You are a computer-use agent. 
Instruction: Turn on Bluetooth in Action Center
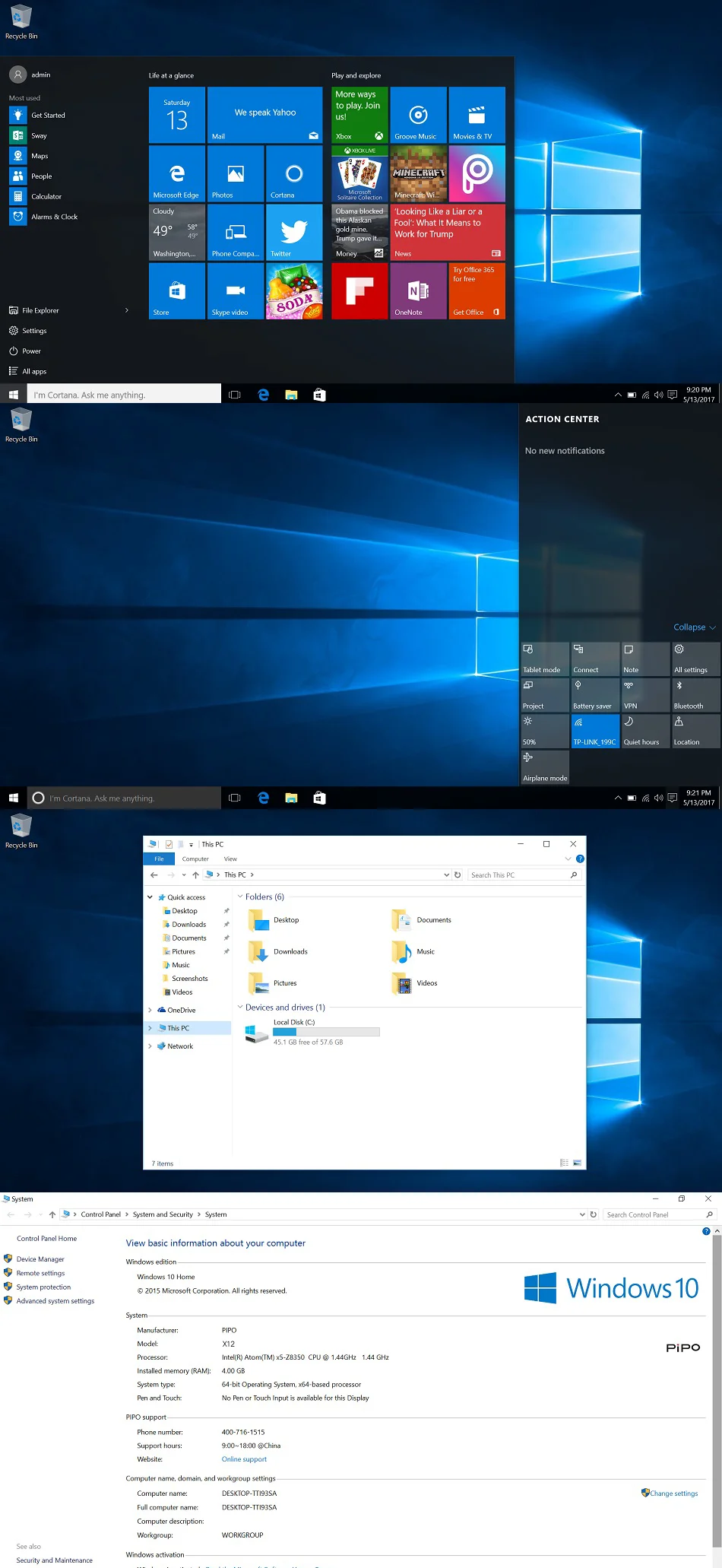(x=695, y=694)
